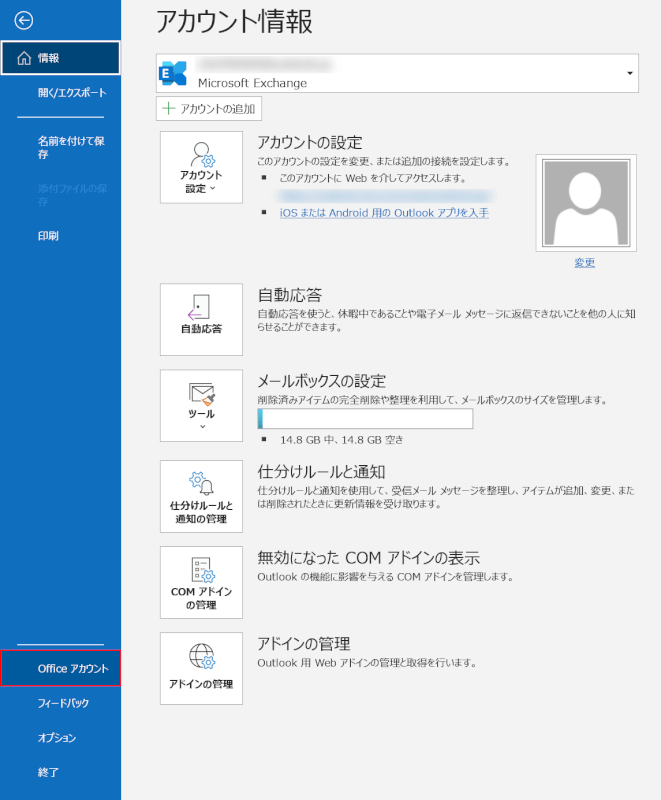Image resolution: width=661 pixels, height=800 pixels.
Task: Open オプション settings
Action: click(57, 737)
